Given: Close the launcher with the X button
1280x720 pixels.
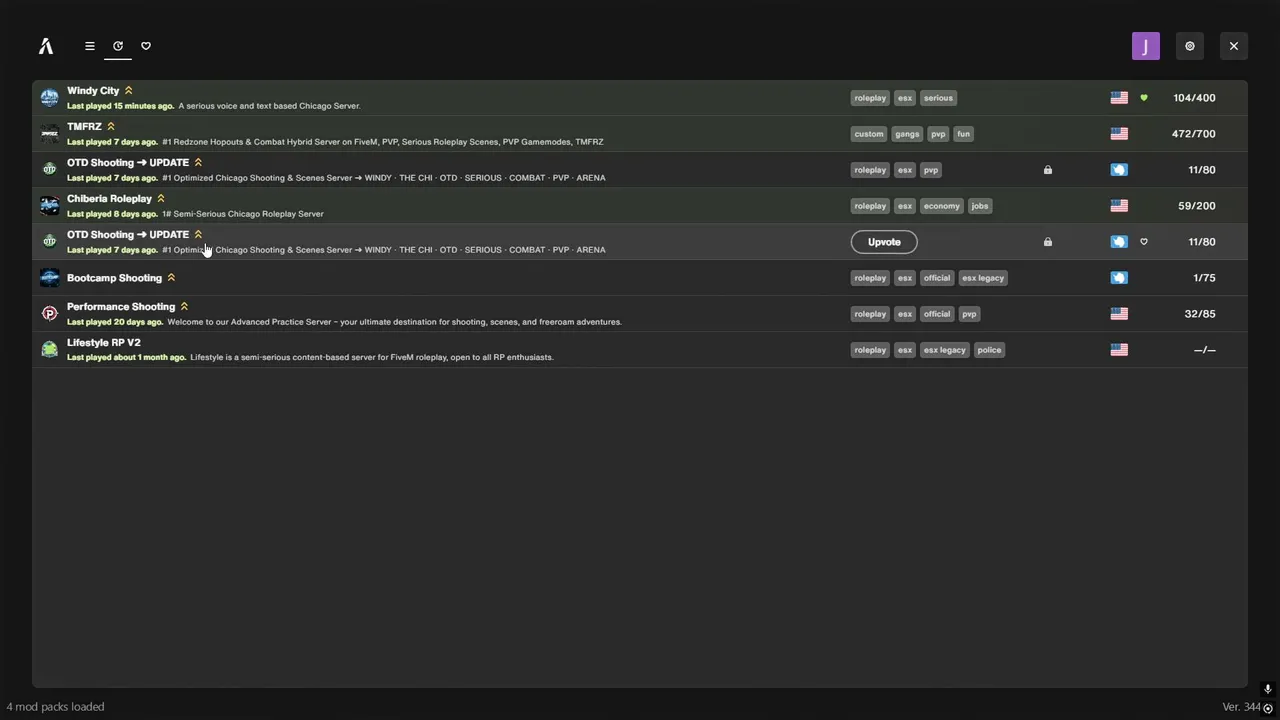Looking at the screenshot, I should click(x=1234, y=46).
